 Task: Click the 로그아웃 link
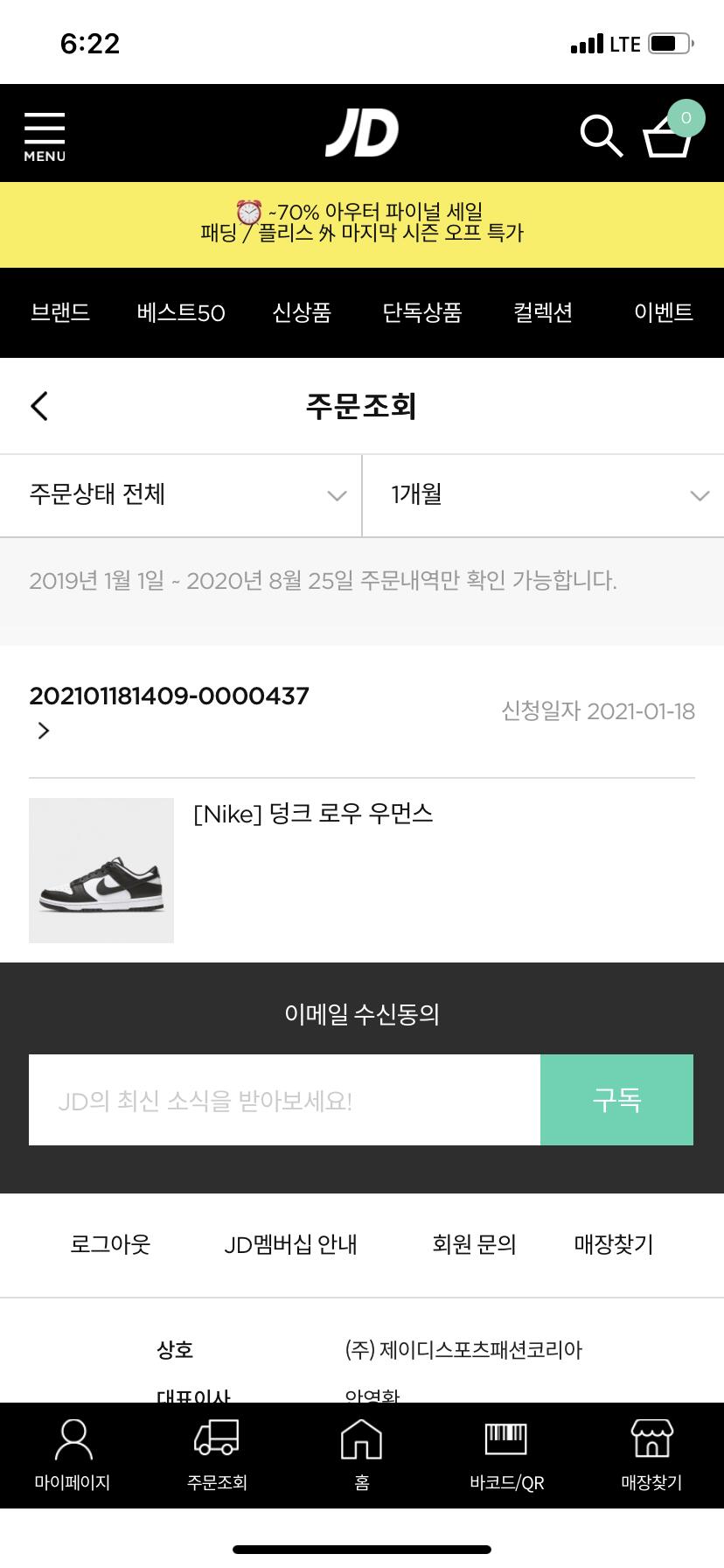[x=110, y=1244]
